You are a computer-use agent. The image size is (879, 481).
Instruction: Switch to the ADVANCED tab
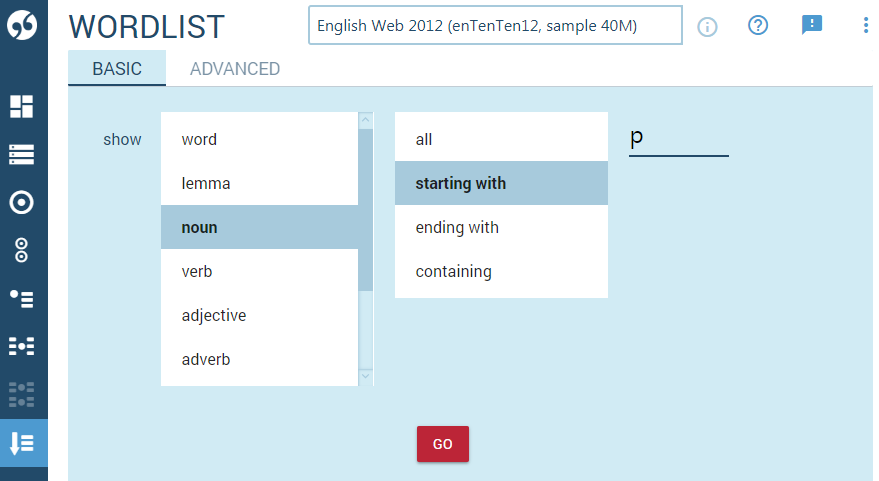tap(235, 69)
